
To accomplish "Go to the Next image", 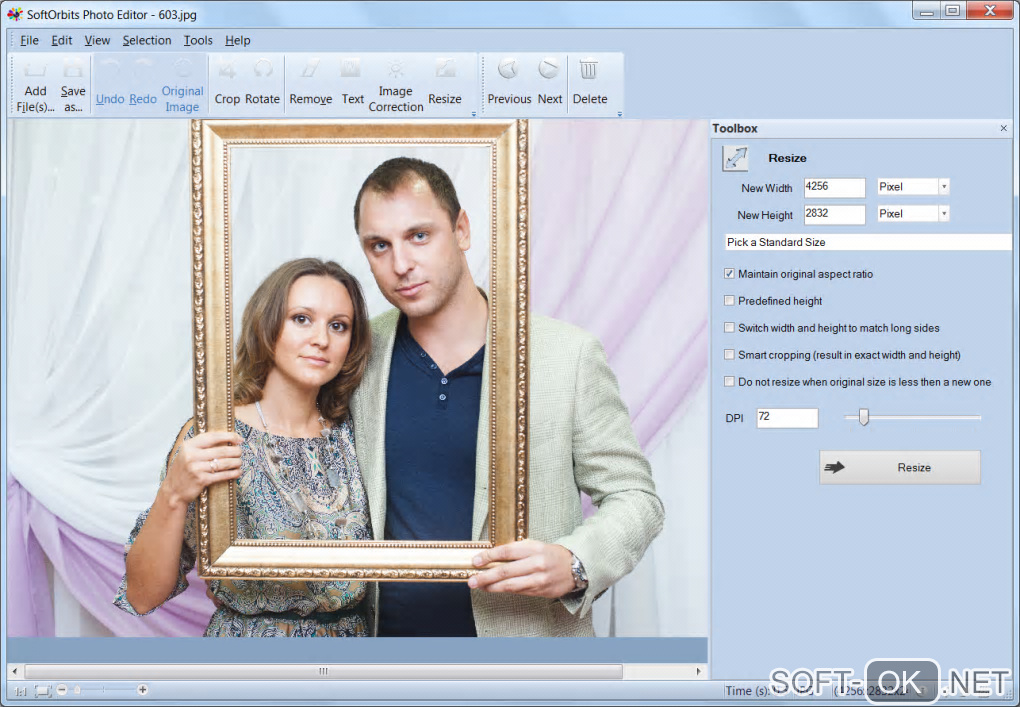I will click(x=550, y=86).
